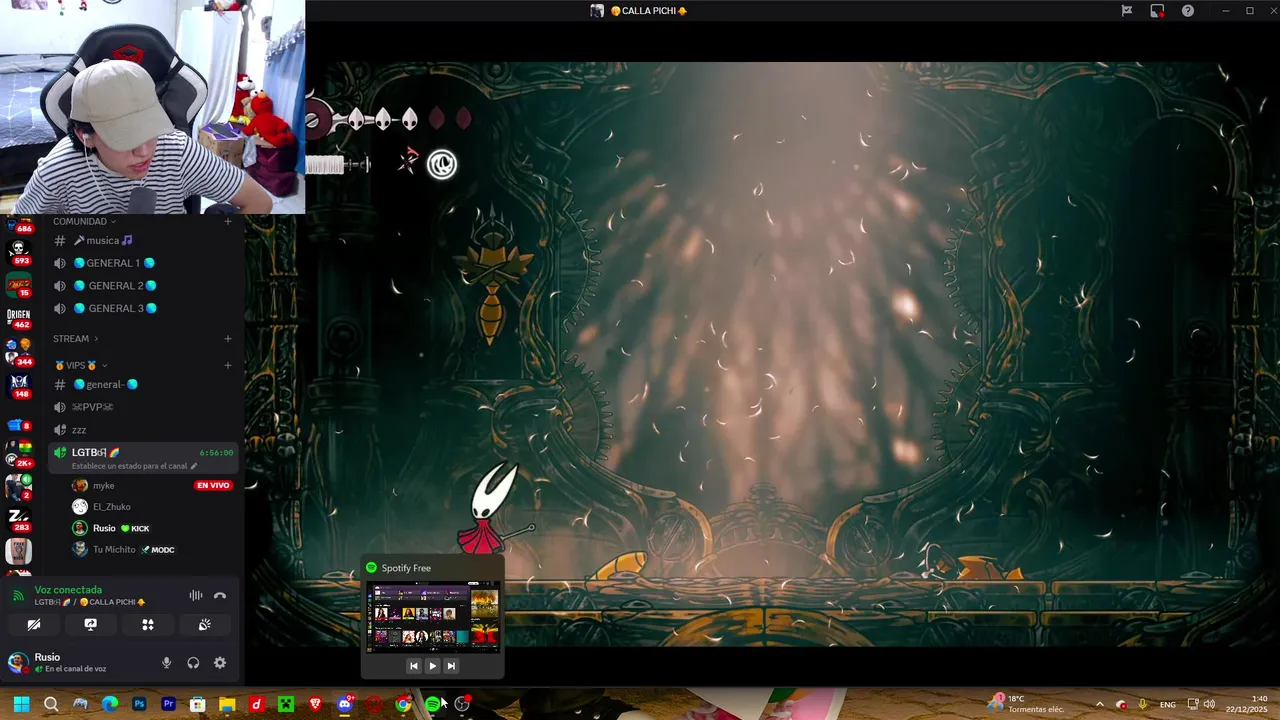
Task: Add a channel to COMUNIDAD category
Action: (x=228, y=221)
